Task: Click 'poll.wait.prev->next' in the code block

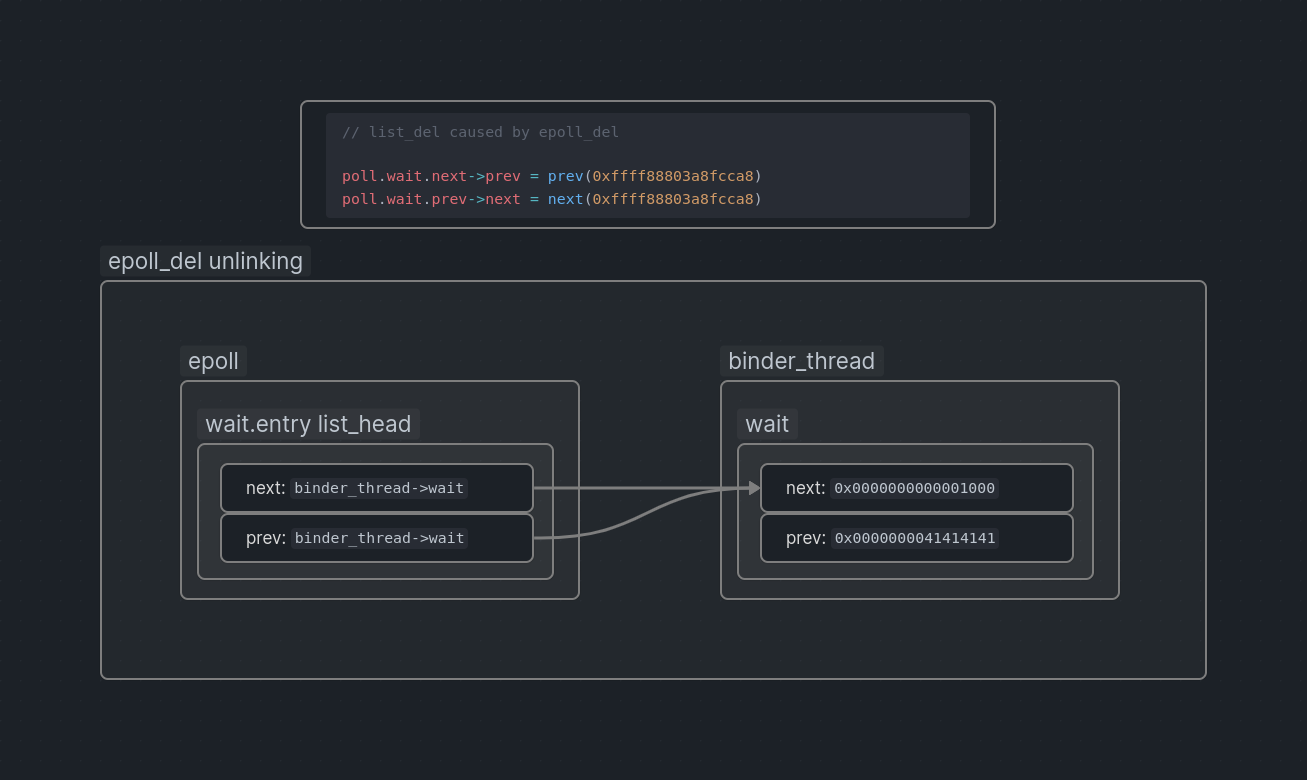Action: point(431,199)
